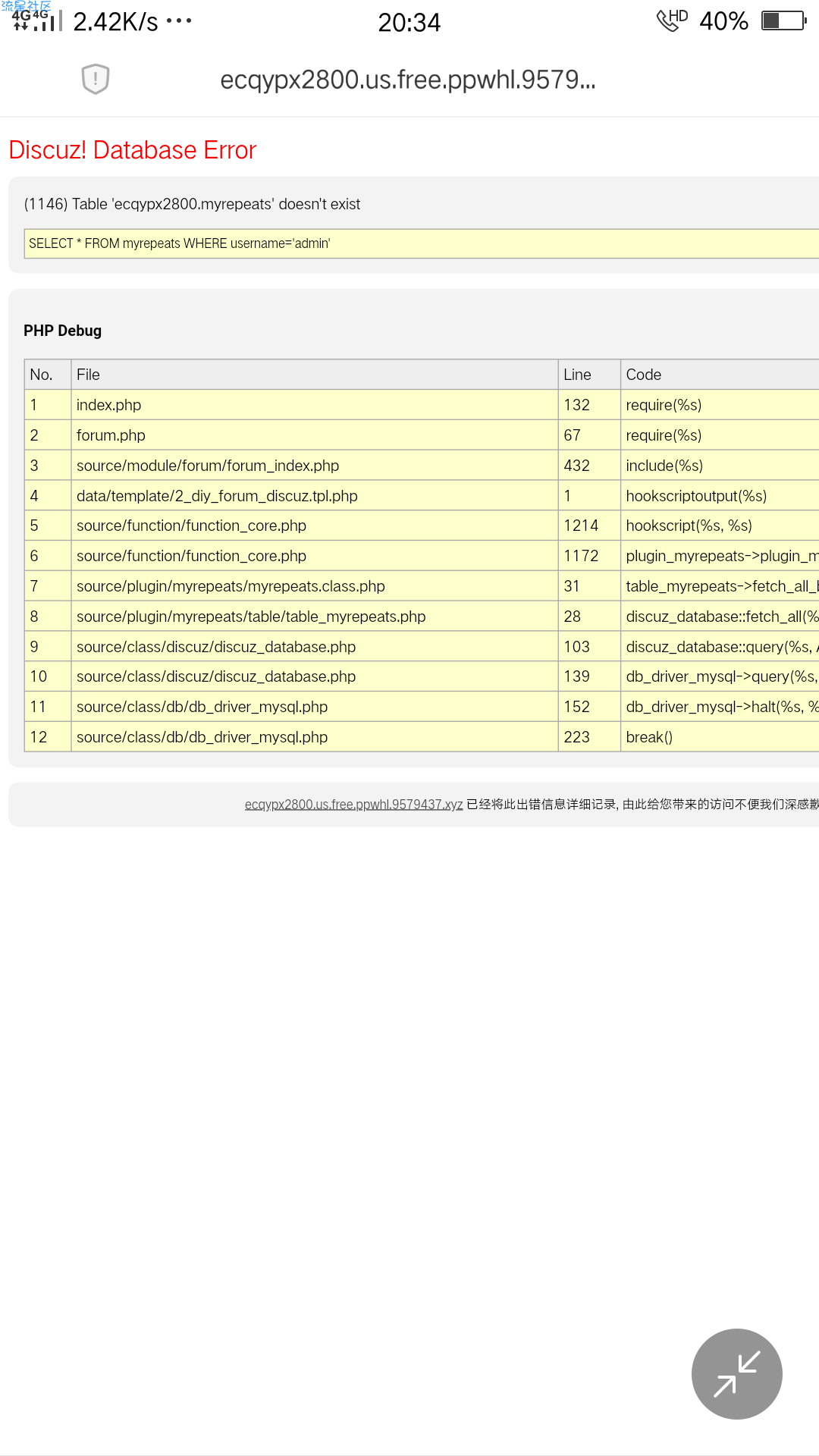Screen dimensions: 819x1456
Task: Tap line number 223 cell
Action: click(589, 737)
